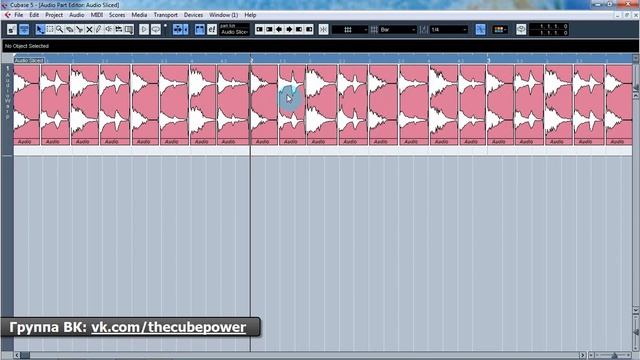This screenshot has width=640, height=360.
Task: Toggle the Solo Editor button
Action: 12,29
